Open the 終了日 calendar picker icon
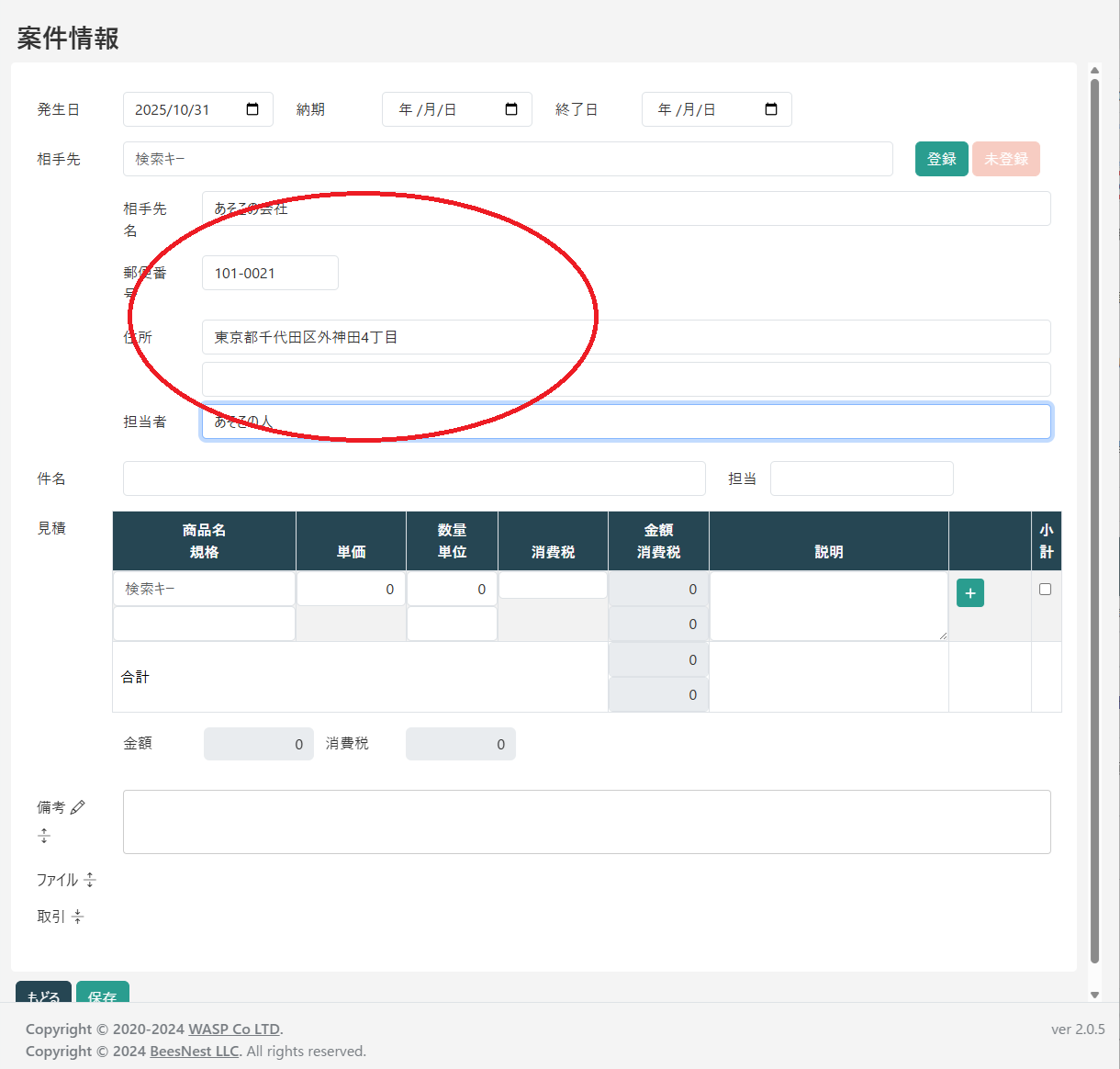This screenshot has height=1069, width=1120. tap(771, 109)
